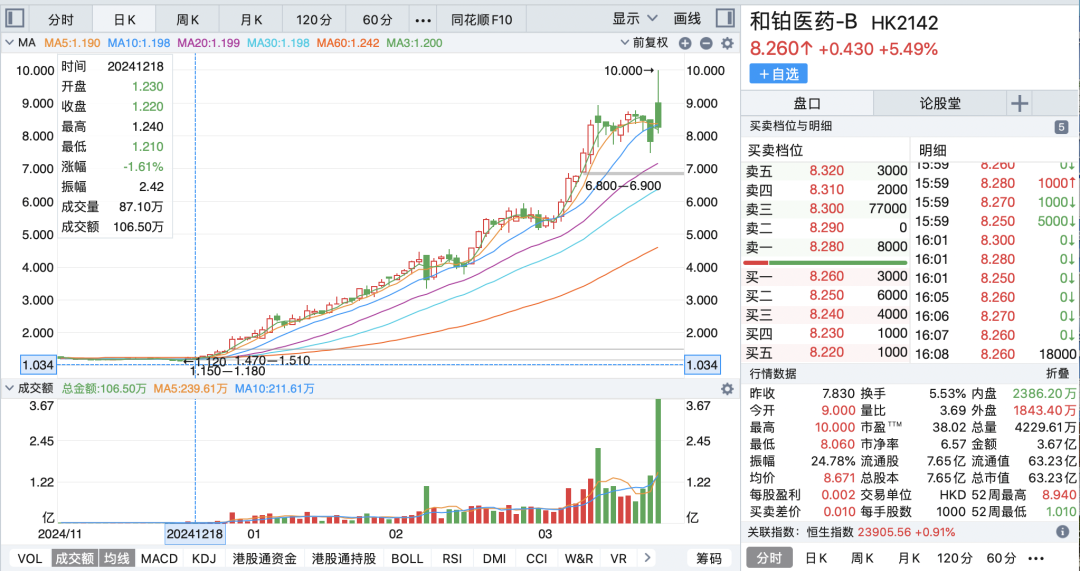Select the 周K tab at top

[187, 19]
